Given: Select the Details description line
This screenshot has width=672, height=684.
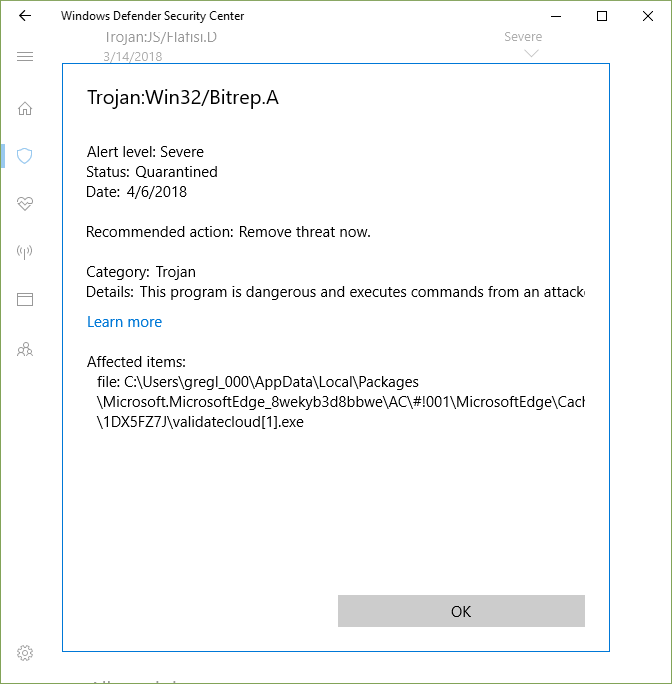Looking at the screenshot, I should (335, 292).
